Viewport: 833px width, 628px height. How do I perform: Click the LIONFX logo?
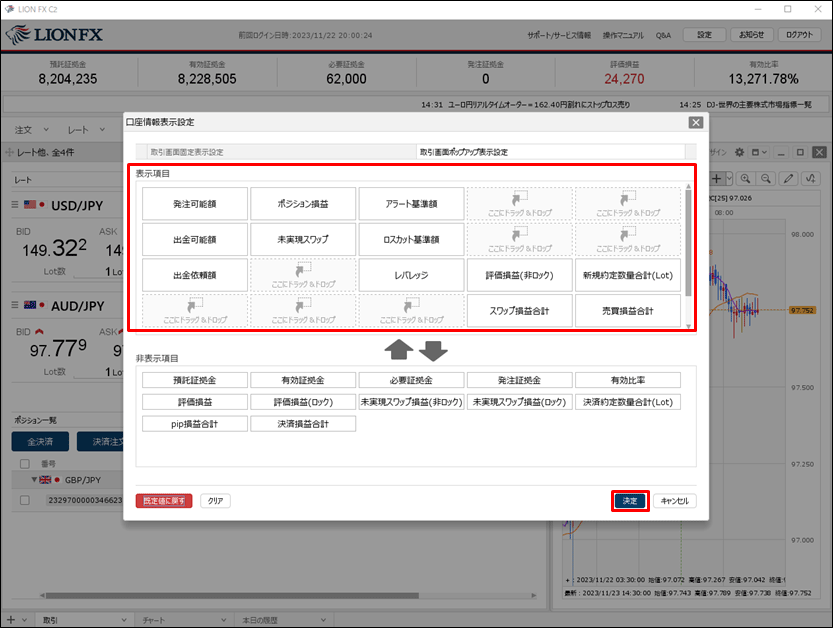pos(54,35)
